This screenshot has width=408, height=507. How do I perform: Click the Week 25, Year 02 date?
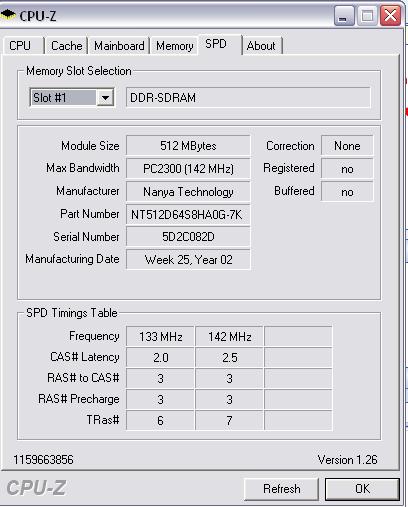188,259
